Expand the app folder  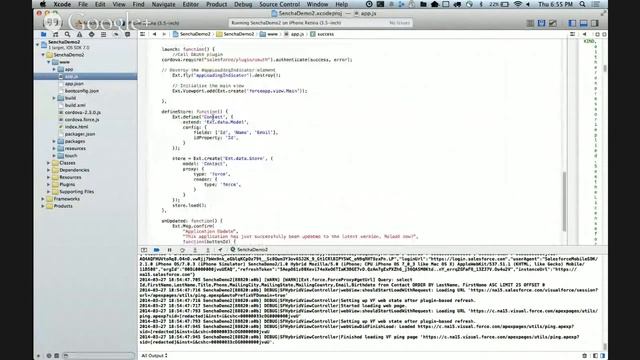(x=54, y=69)
